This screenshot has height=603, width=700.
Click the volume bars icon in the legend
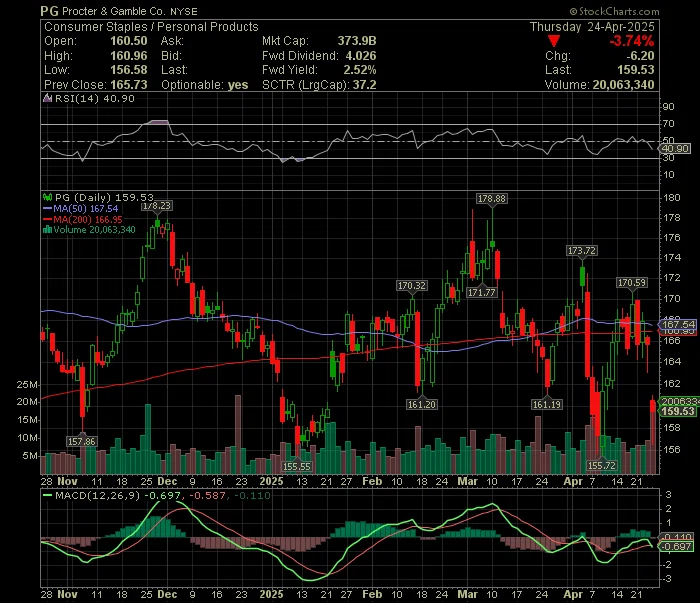pyautogui.click(x=47, y=230)
